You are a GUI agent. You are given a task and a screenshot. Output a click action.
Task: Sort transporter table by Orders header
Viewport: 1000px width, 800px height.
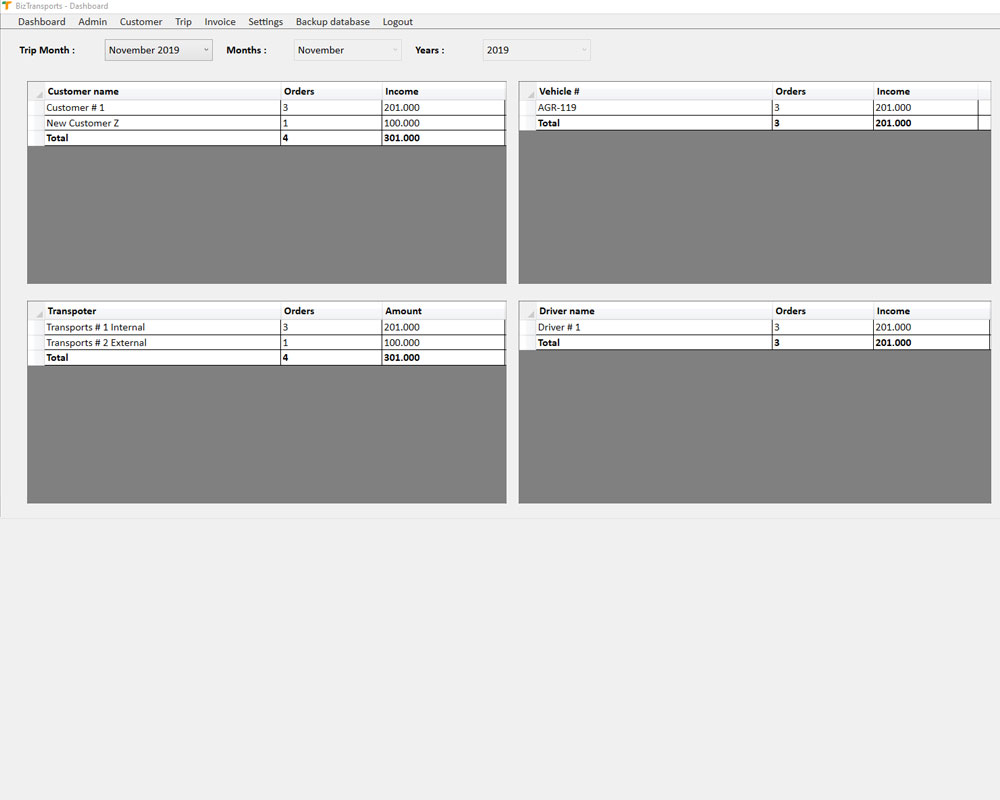331,311
